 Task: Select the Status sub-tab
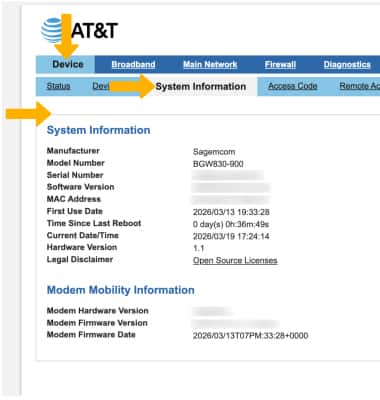tap(58, 86)
